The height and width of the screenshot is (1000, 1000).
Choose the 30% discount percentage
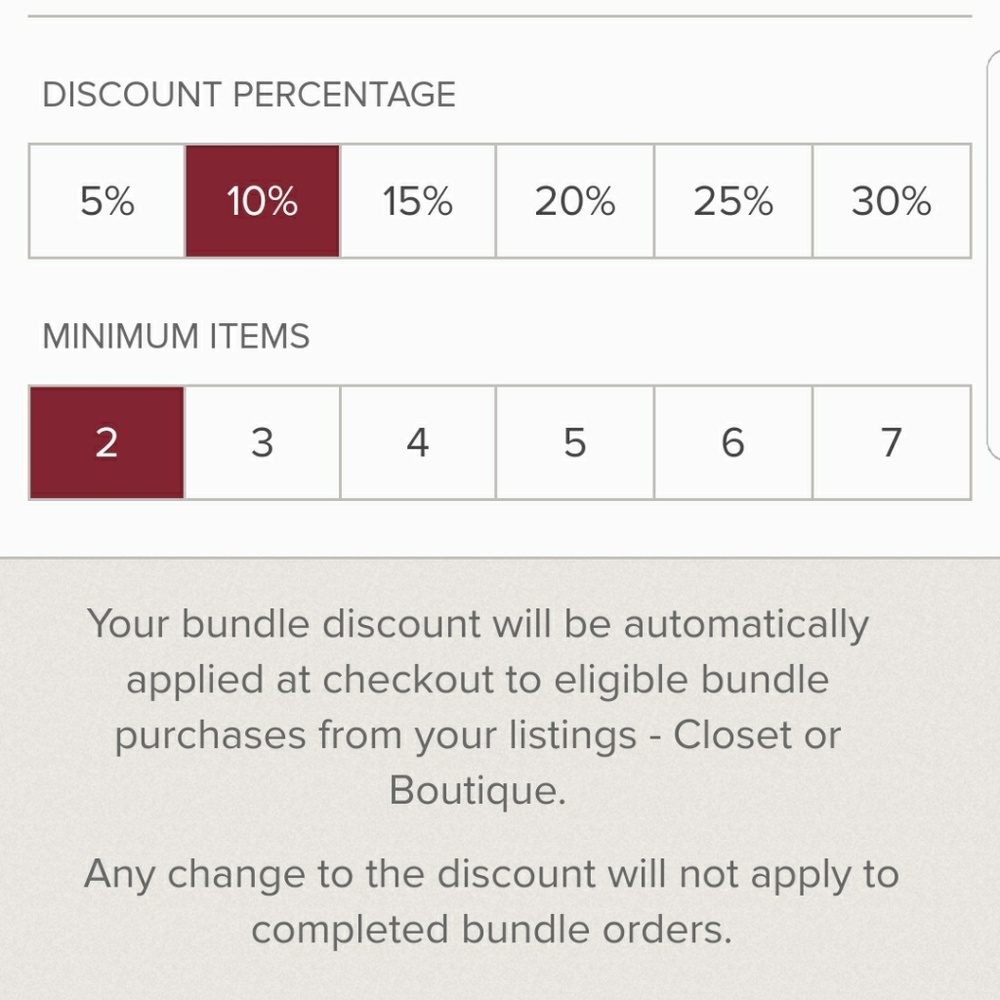pos(891,201)
